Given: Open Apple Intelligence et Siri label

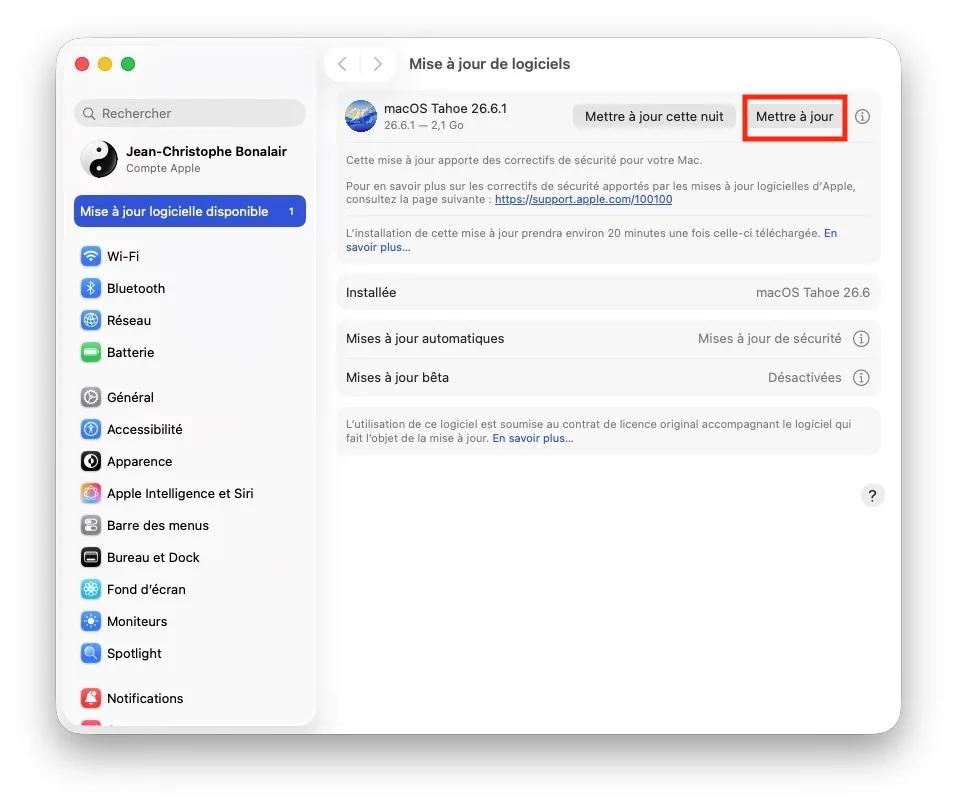Looking at the screenshot, I should click(180, 494).
